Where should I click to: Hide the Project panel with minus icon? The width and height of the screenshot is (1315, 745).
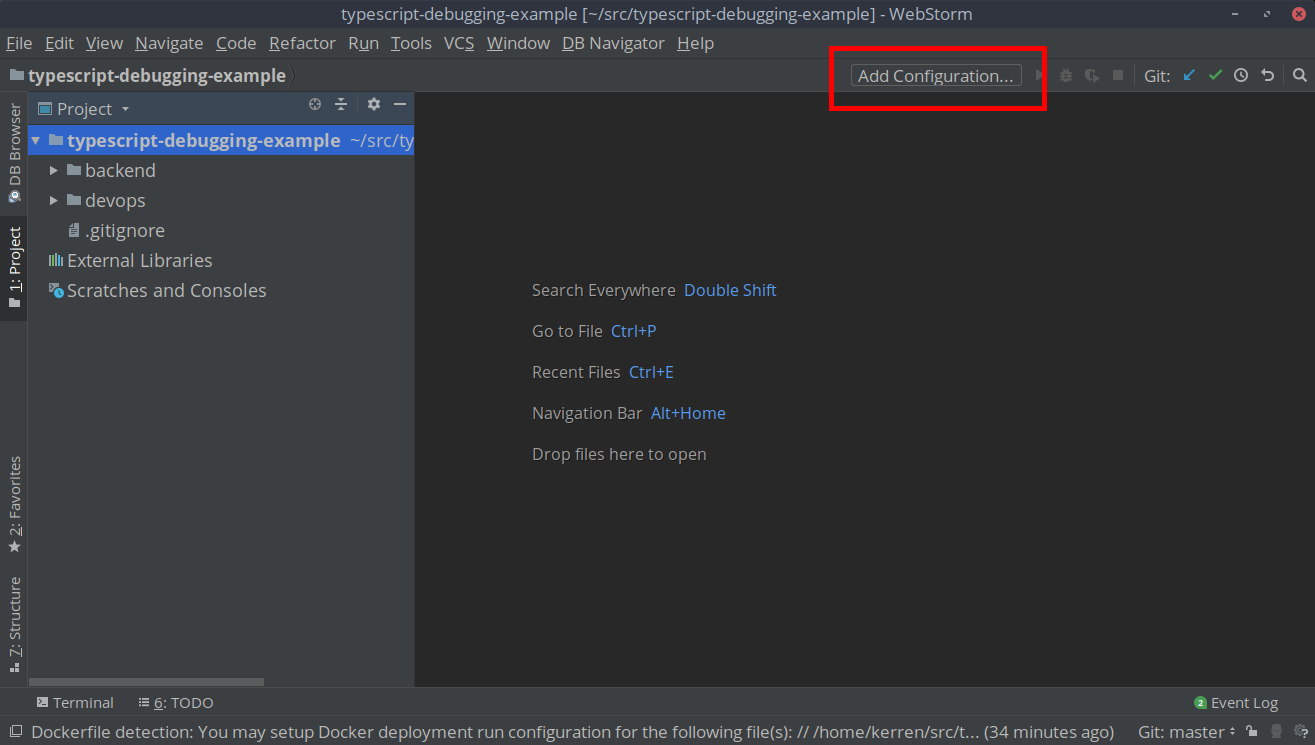click(x=400, y=105)
